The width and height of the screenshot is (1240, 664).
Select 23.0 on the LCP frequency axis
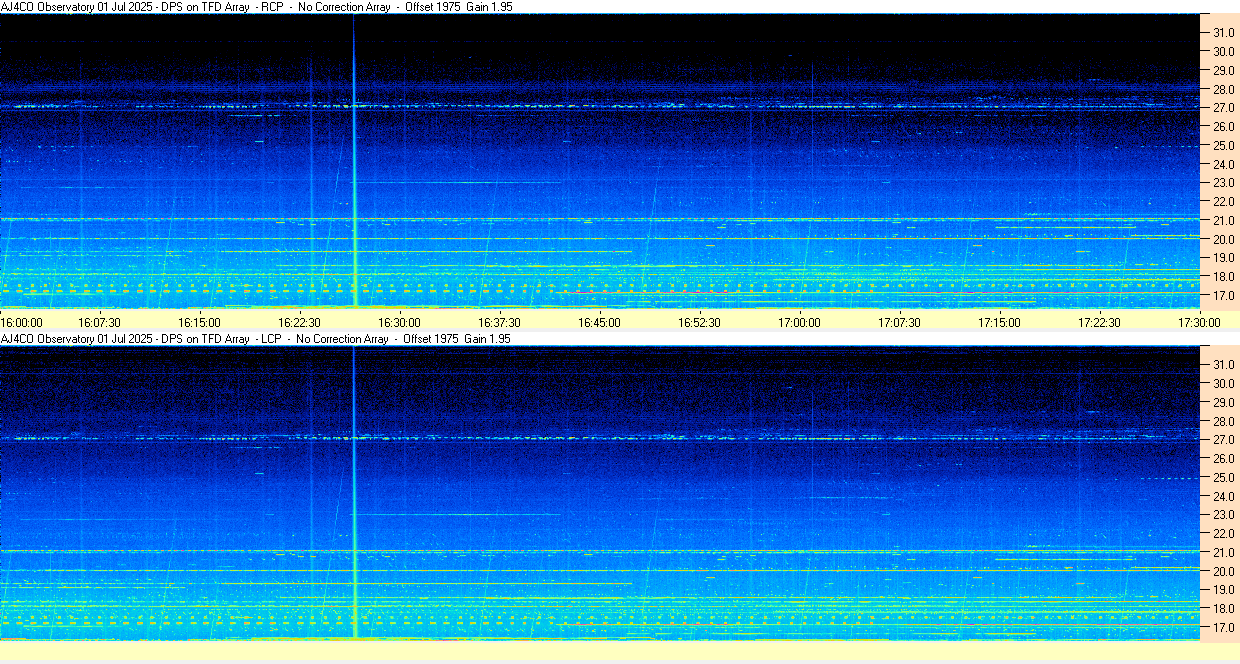coord(1224,515)
